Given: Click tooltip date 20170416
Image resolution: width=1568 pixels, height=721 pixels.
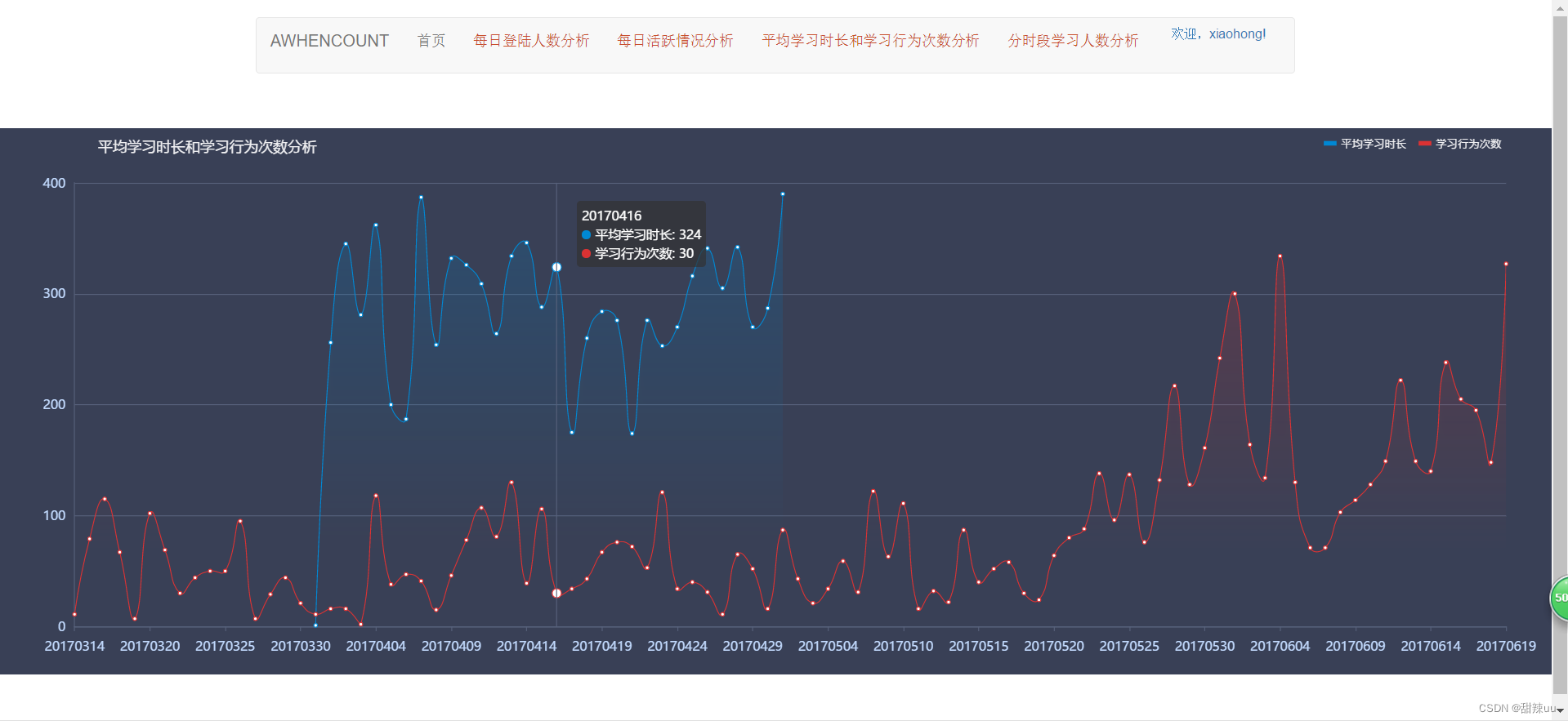Looking at the screenshot, I should (x=611, y=216).
